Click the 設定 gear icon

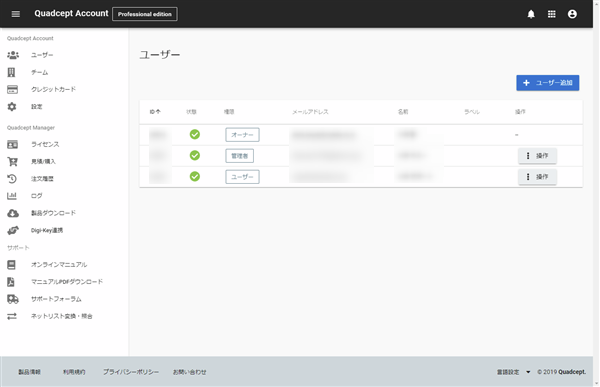click(x=12, y=106)
